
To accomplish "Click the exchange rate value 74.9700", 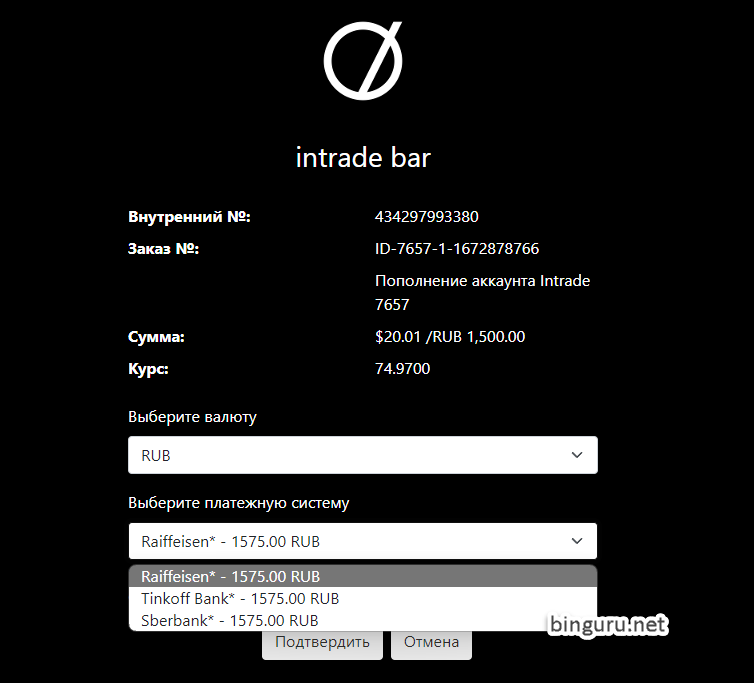I will coord(402,368).
